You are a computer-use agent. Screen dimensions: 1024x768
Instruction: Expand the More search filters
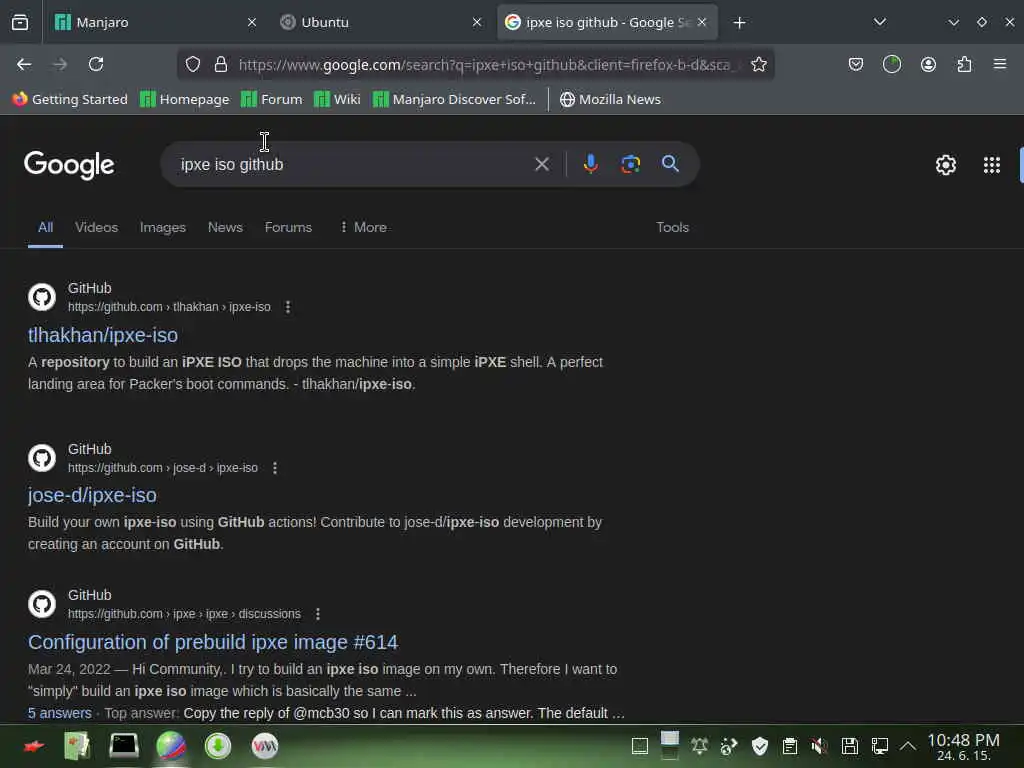pos(364,227)
